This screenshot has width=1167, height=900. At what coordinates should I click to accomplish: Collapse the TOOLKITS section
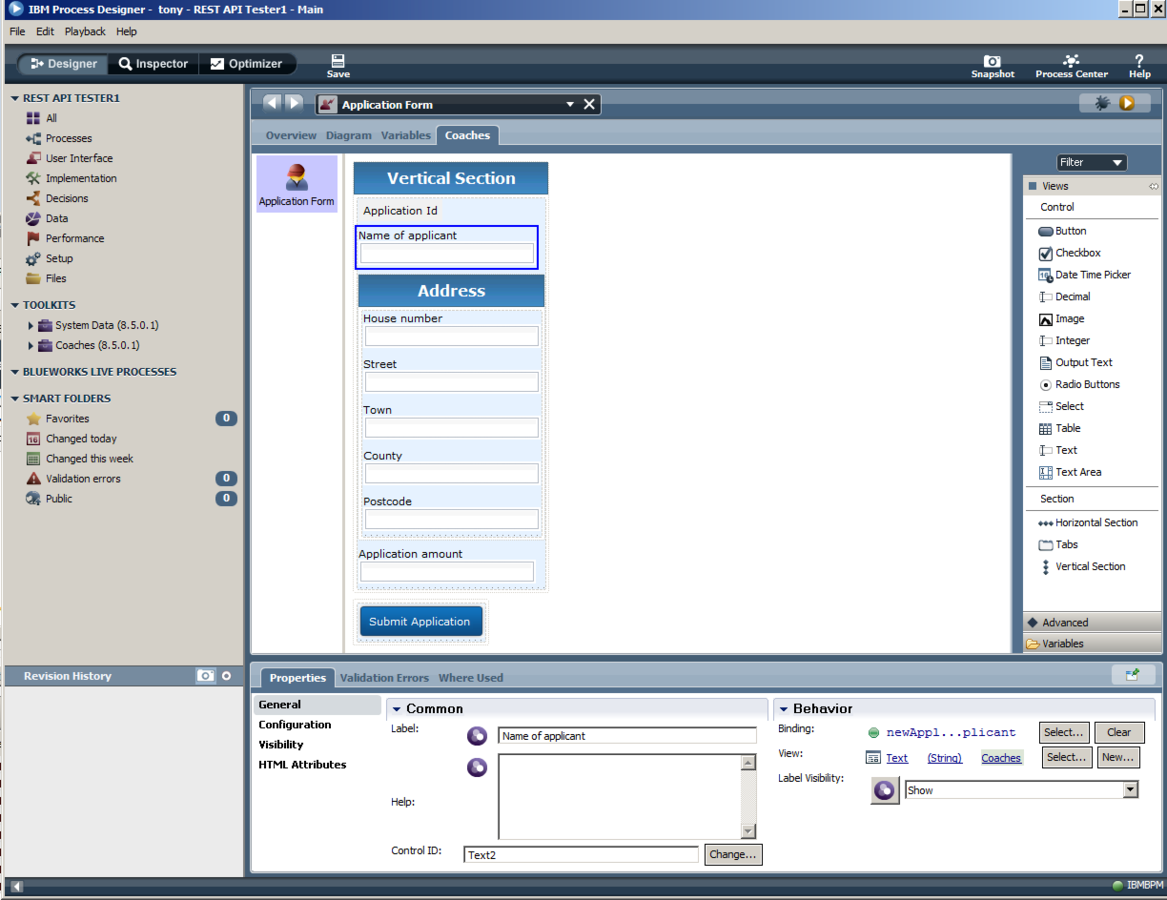[15, 305]
